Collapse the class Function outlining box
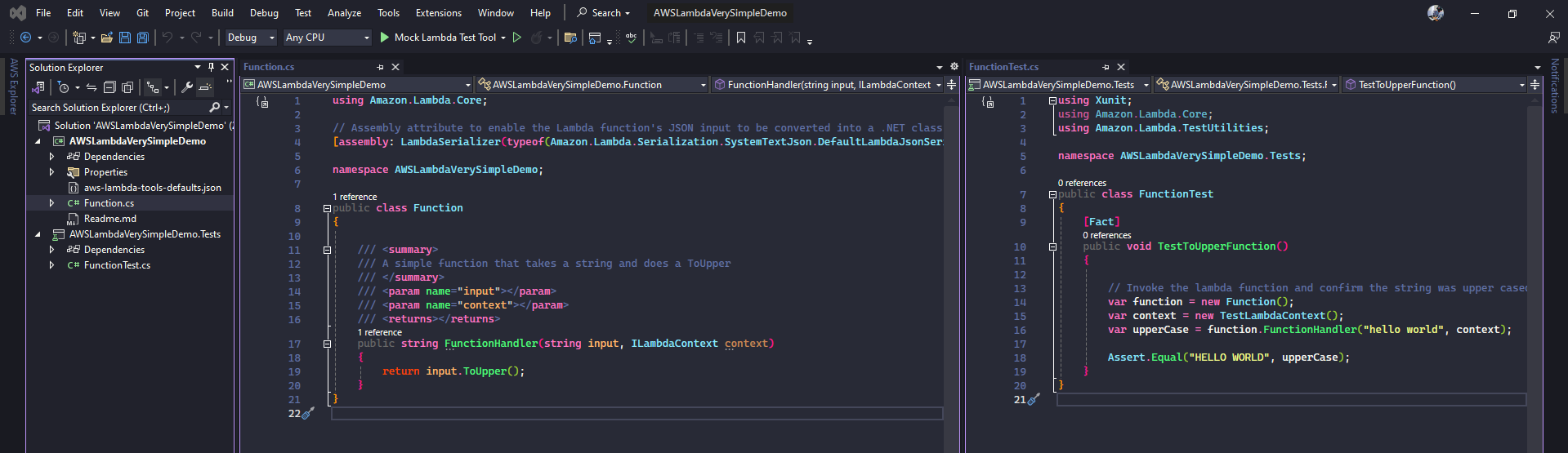This screenshot has width=1568, height=453. pos(327,209)
